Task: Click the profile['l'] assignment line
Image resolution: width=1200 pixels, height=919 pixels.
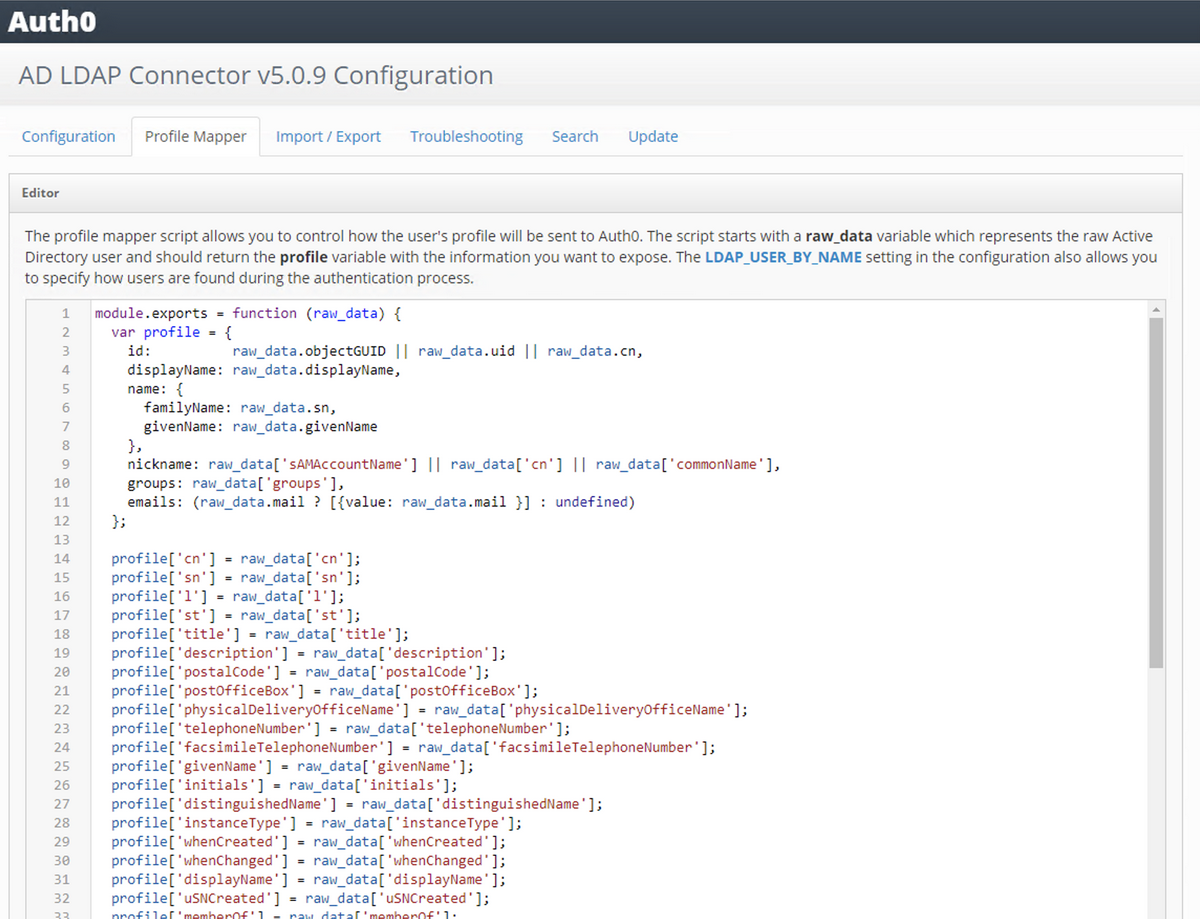Action: 228,596
